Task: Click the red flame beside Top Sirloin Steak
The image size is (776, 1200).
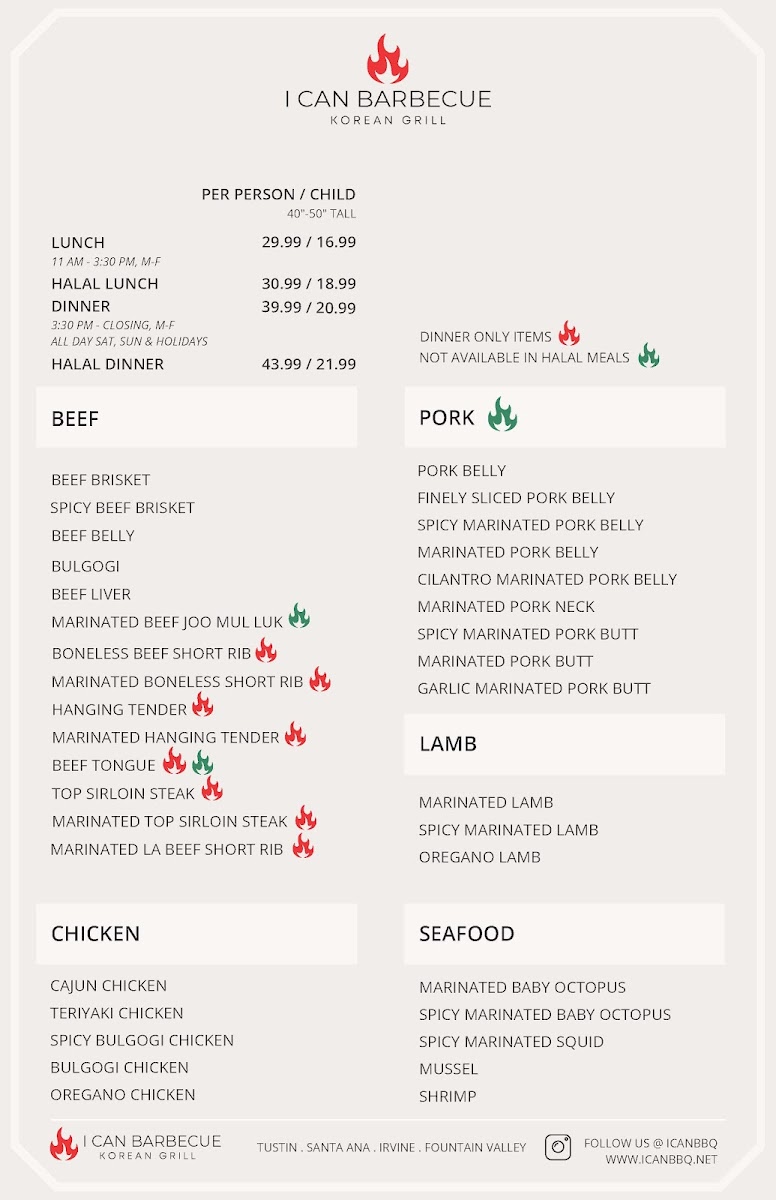Action: 212,790
